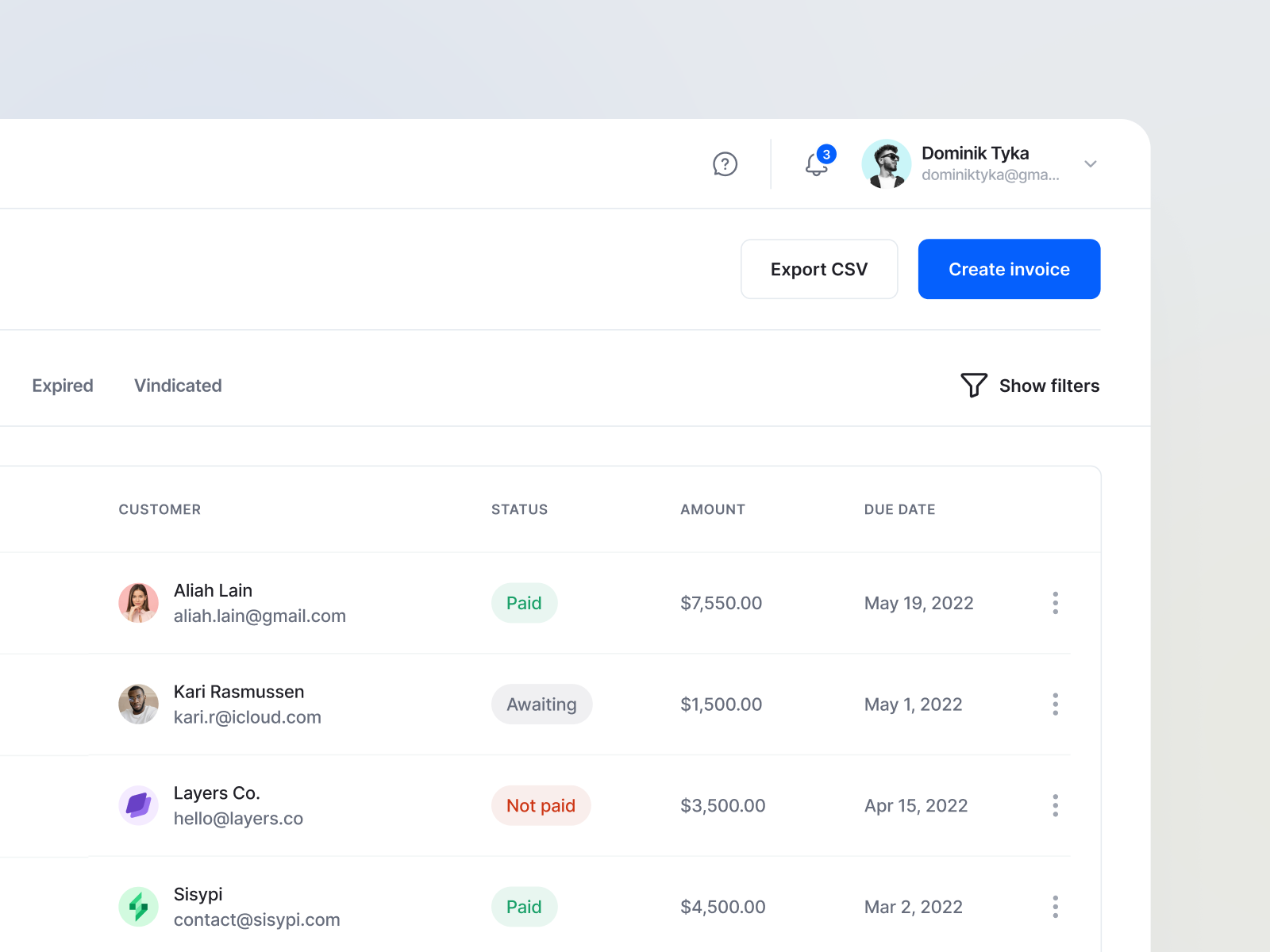
Task: Click the Awaiting status badge for Kari Rasmussen
Action: [541, 704]
